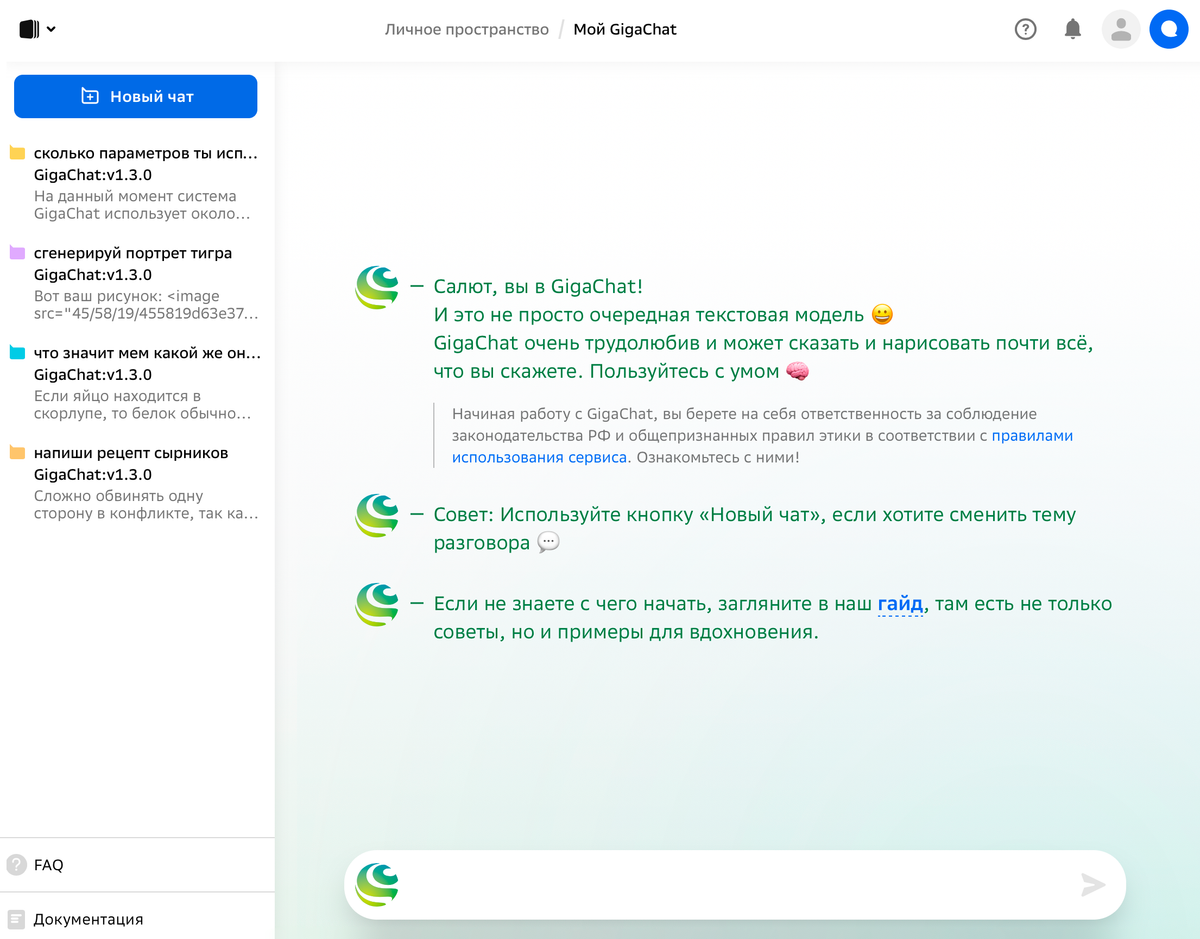Open the sidebar panel dropdown at top left
Viewport: 1200px width, 939px height.
coord(37,29)
